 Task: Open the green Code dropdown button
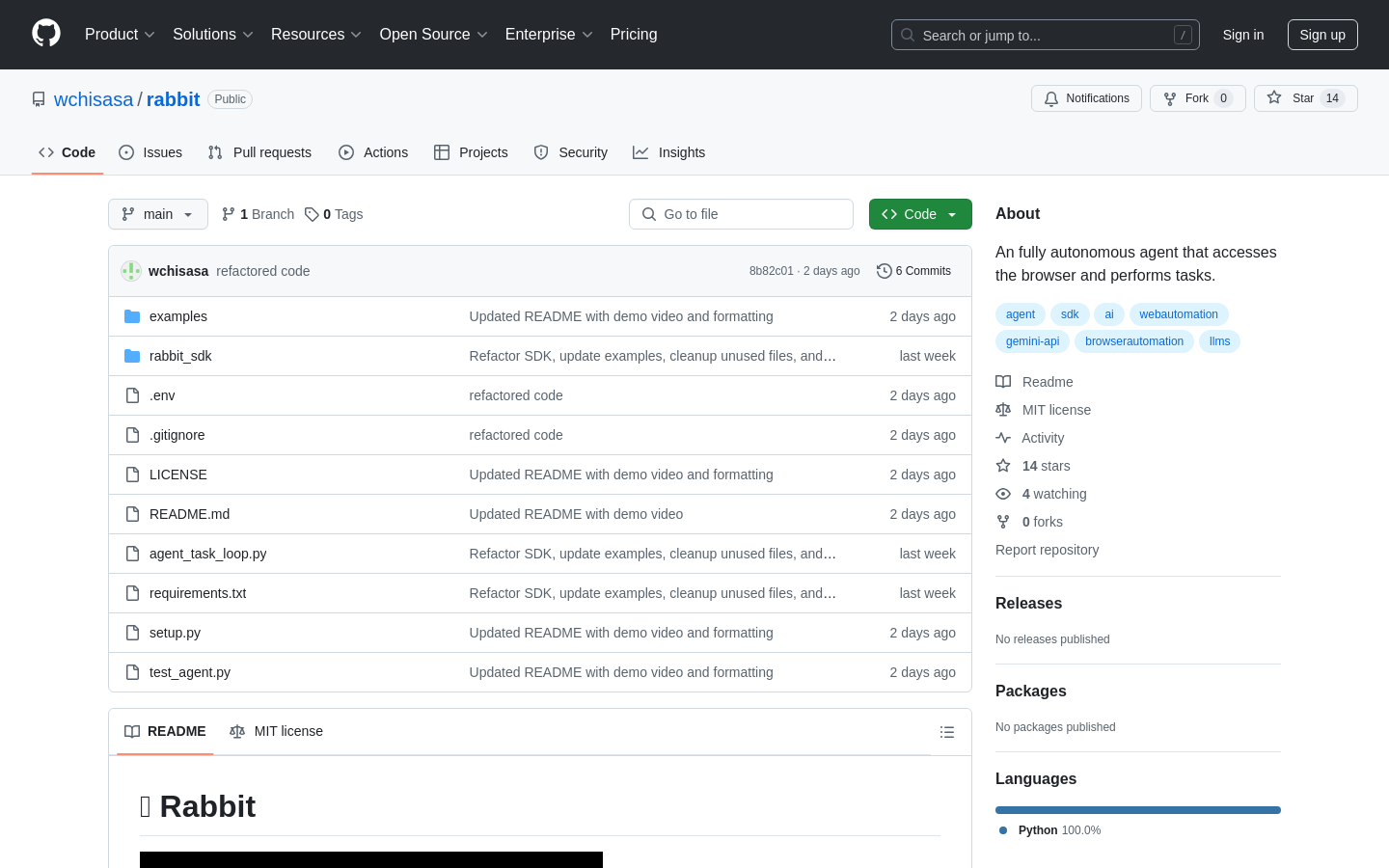[920, 214]
